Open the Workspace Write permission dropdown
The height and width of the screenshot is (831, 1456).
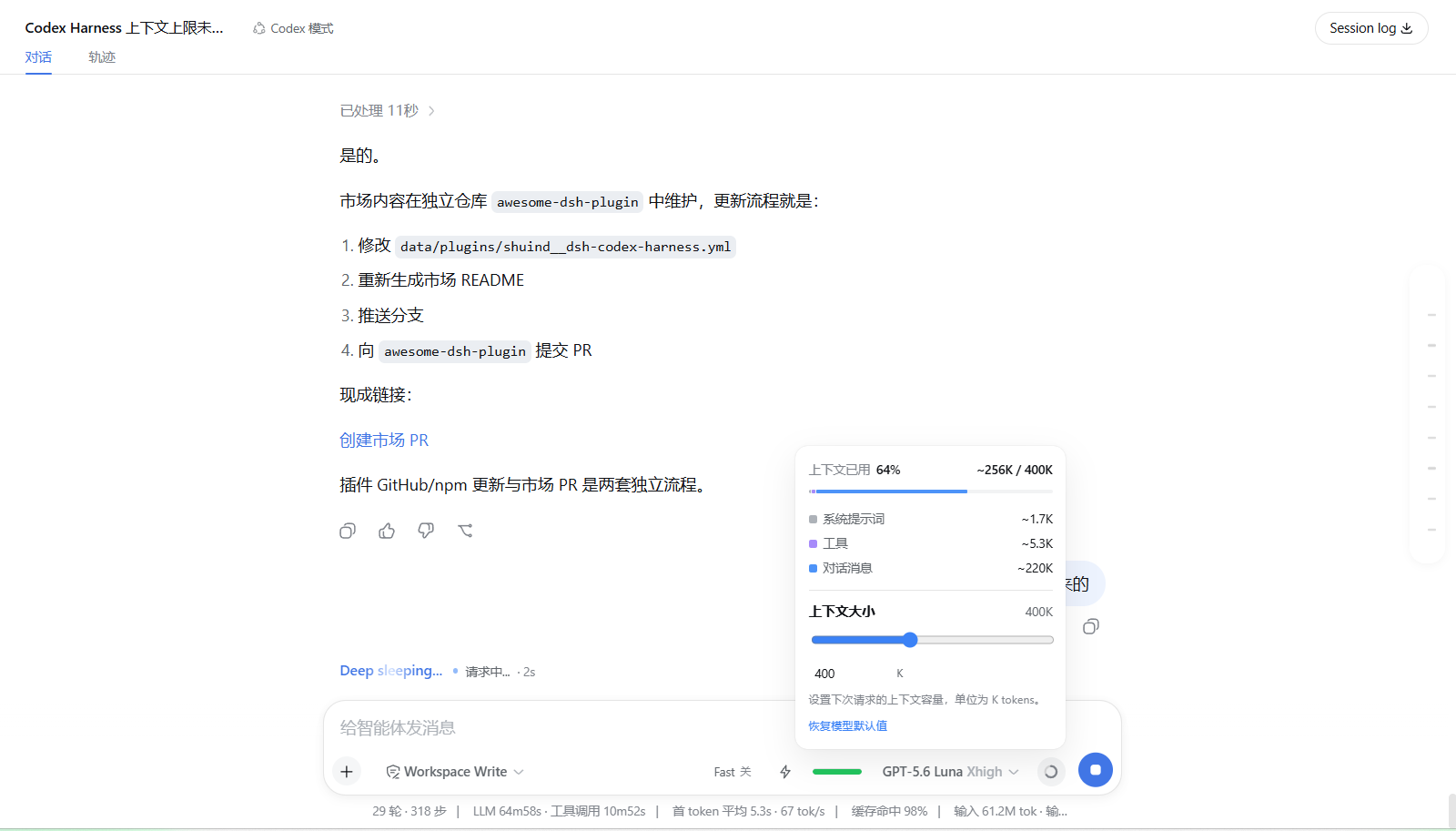(x=455, y=772)
